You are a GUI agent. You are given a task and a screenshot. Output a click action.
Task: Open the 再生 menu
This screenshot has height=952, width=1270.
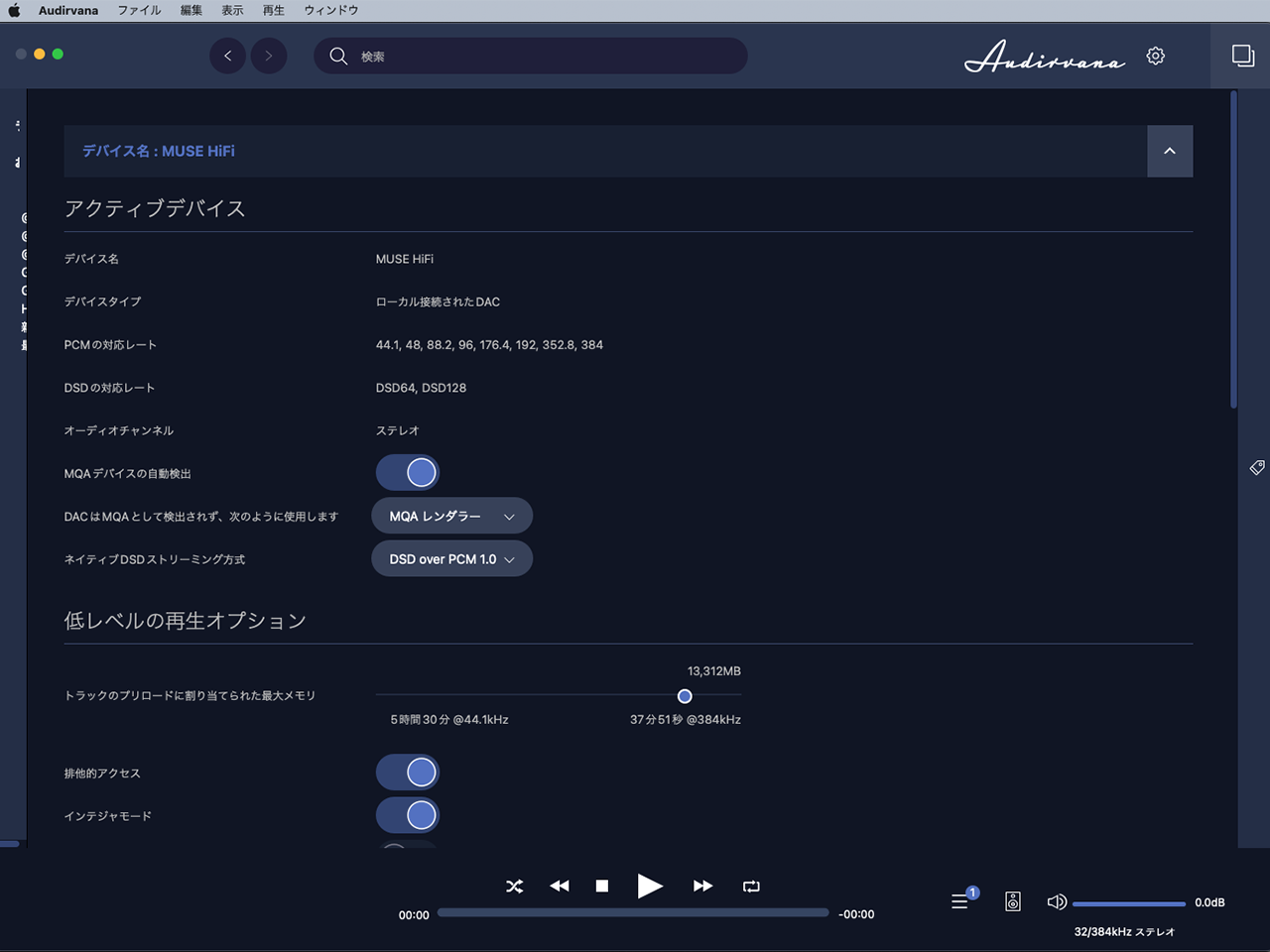(274, 10)
